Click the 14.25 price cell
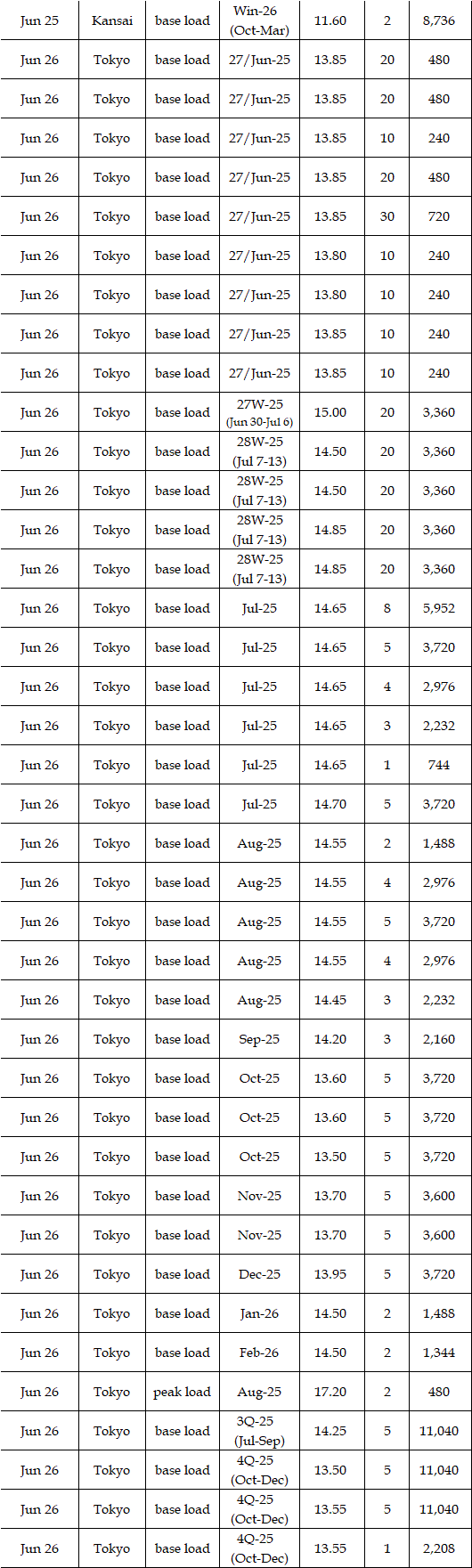472x1568 pixels. pos(330,1431)
